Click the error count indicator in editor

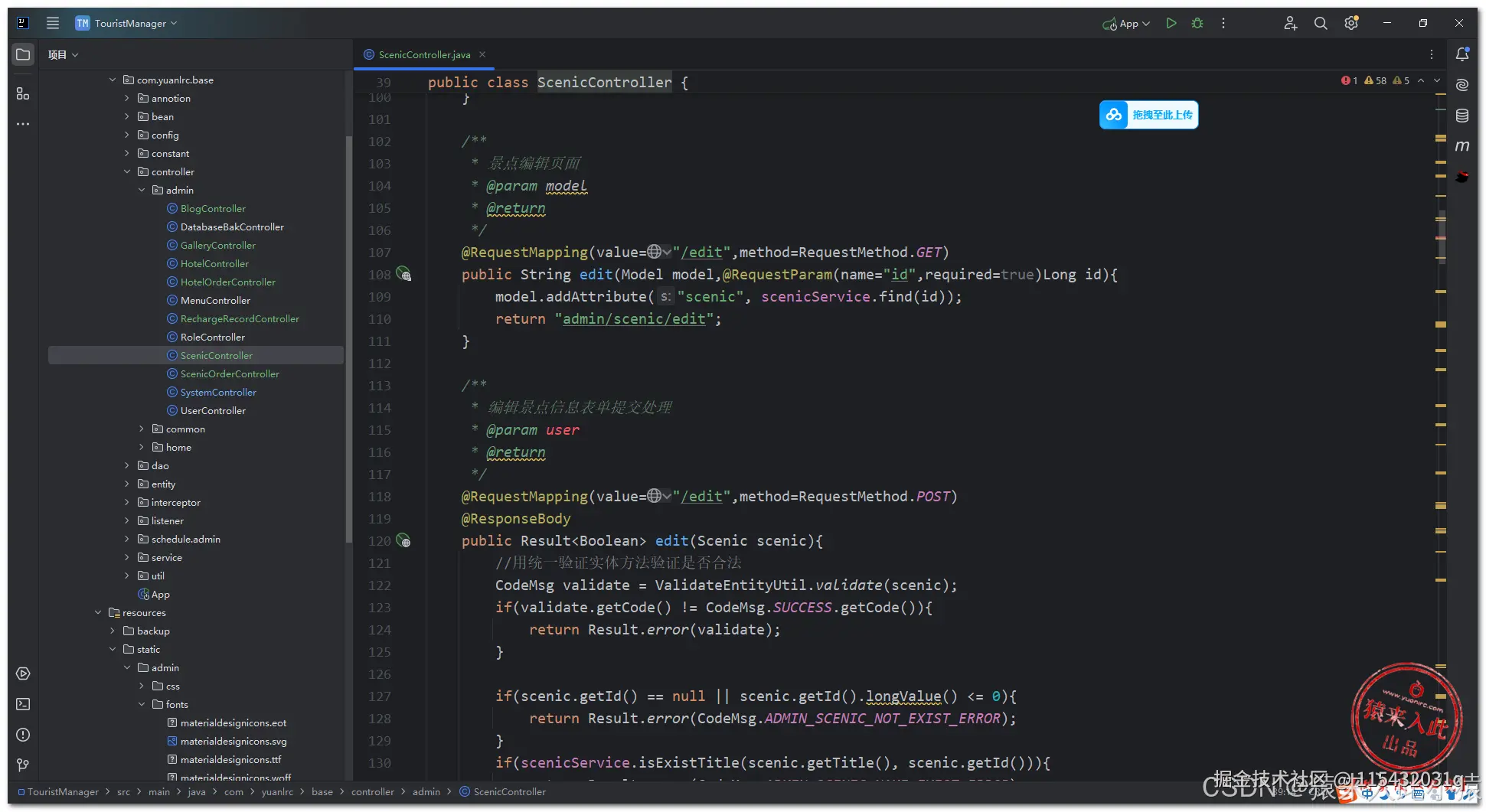pyautogui.click(x=1349, y=80)
